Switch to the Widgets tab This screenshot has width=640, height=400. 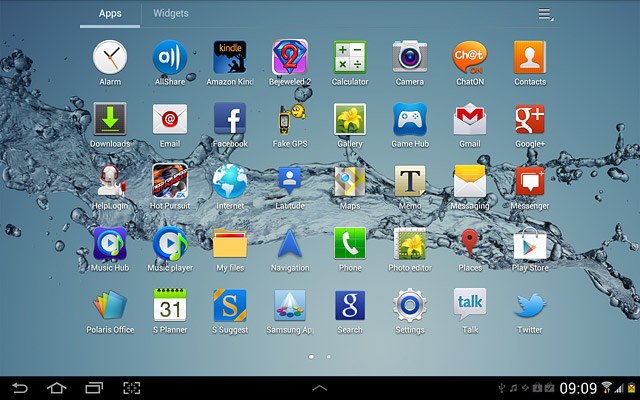[x=171, y=13]
